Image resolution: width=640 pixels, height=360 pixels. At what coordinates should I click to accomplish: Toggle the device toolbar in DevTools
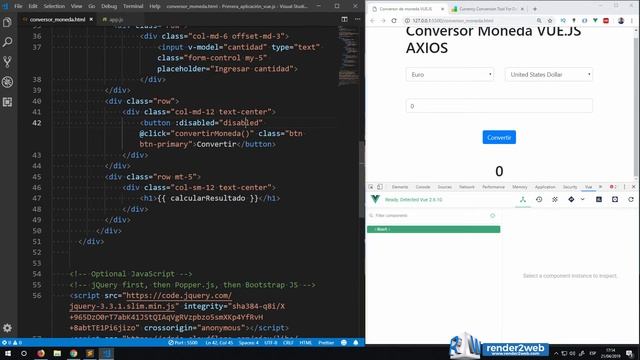point(380,187)
